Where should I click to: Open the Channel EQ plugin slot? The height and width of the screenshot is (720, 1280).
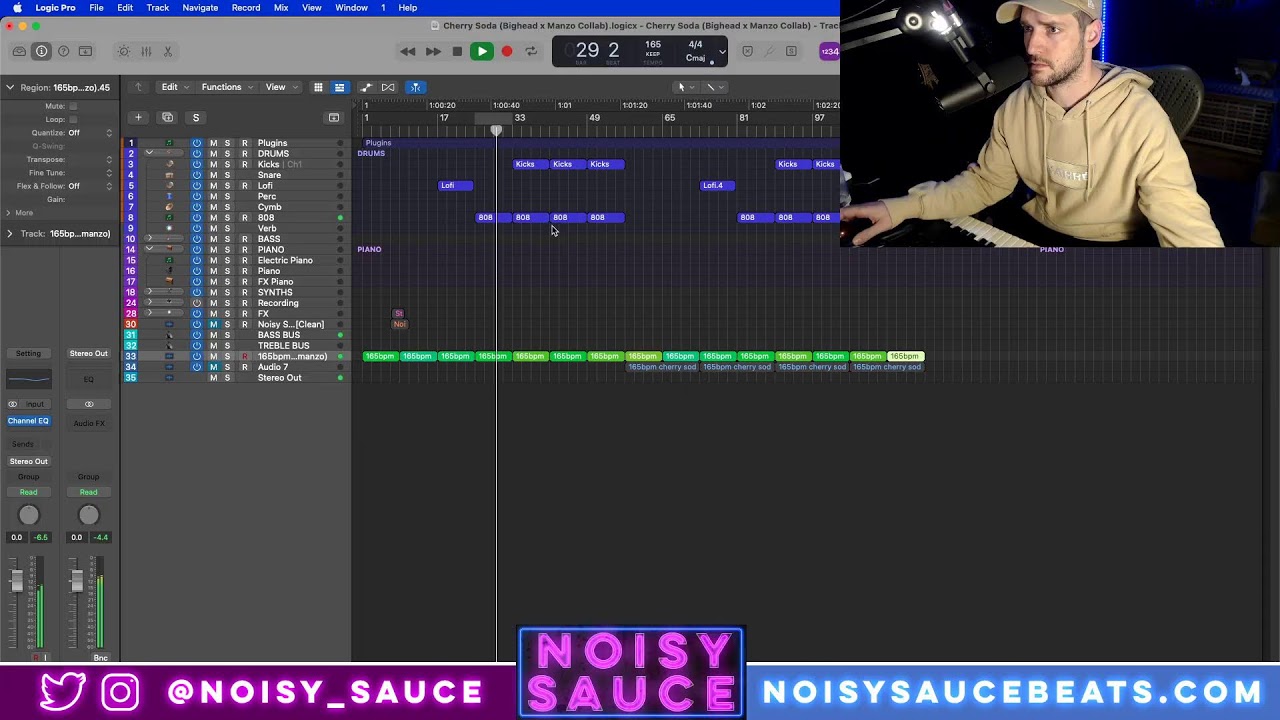click(28, 421)
